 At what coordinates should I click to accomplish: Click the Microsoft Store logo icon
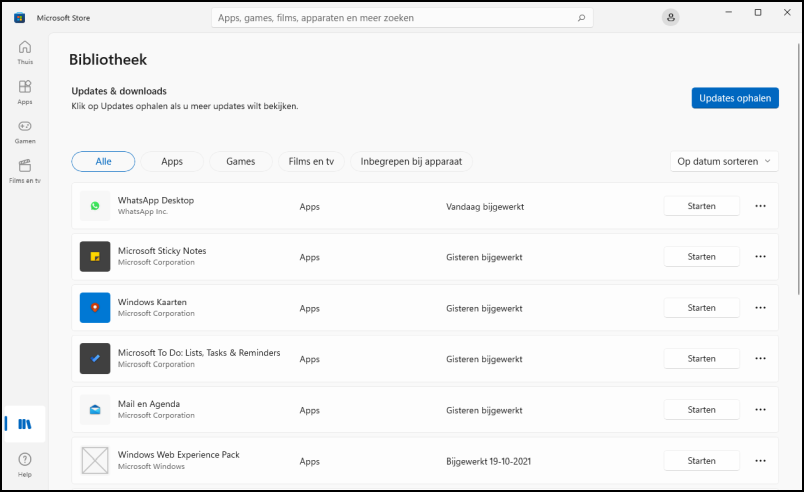point(19,18)
